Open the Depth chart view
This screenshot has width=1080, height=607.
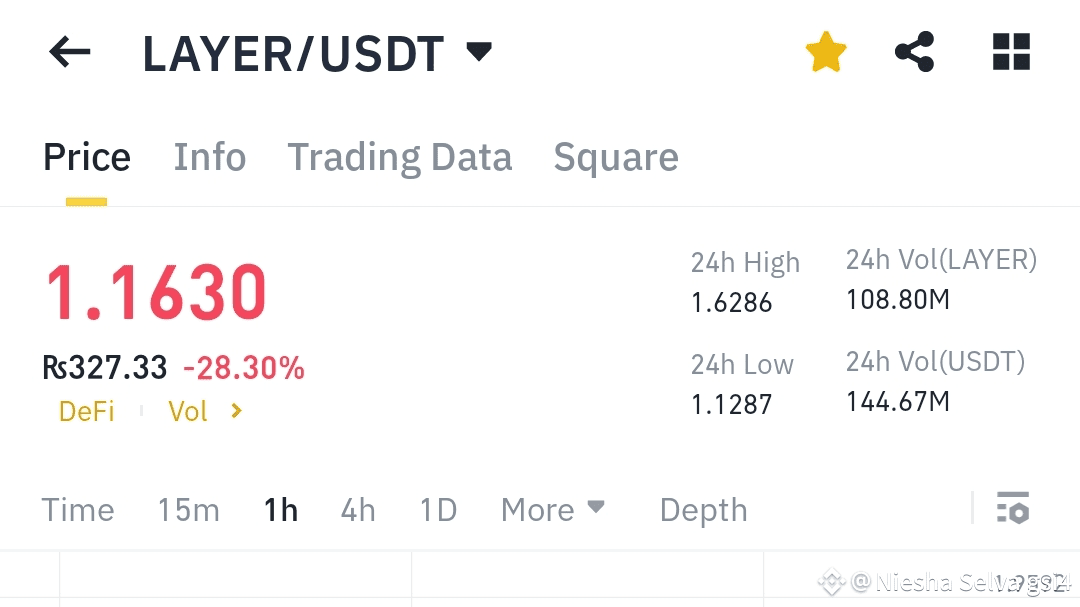[x=703, y=510]
